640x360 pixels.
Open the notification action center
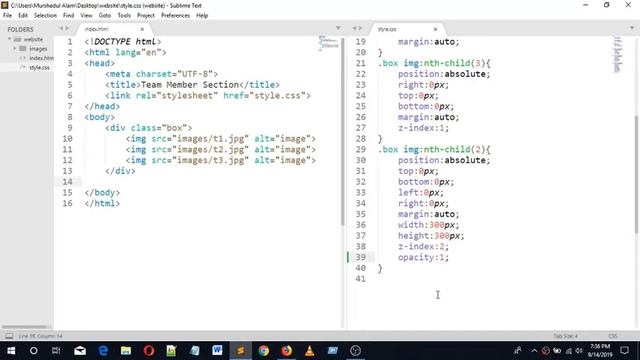point(624,351)
